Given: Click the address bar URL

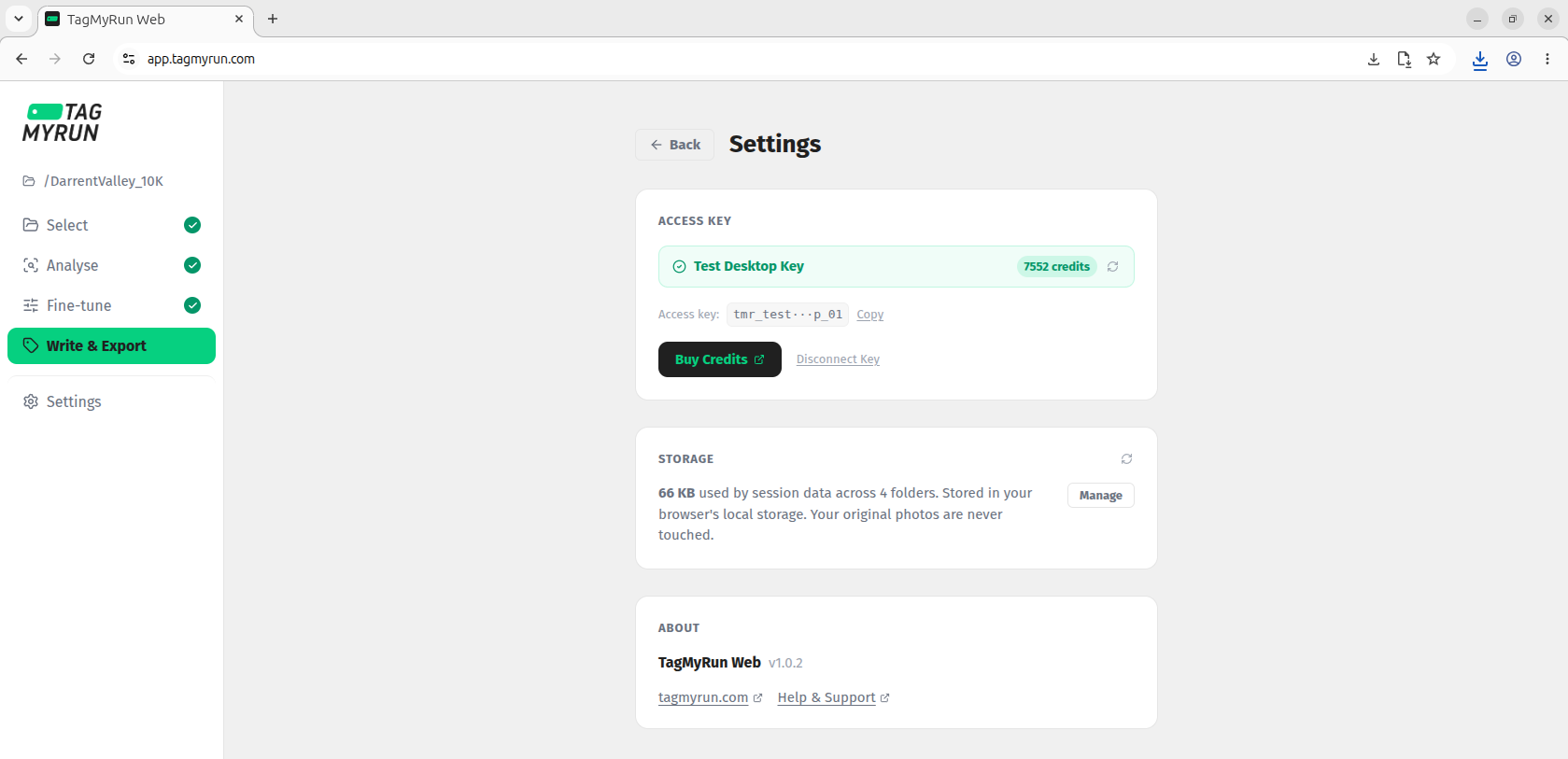Looking at the screenshot, I should 201,59.
